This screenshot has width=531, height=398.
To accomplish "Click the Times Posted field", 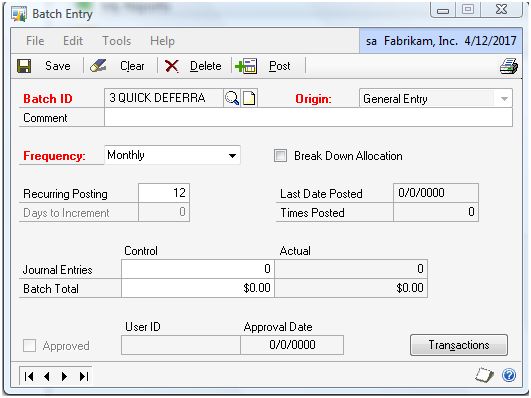I will (x=436, y=212).
